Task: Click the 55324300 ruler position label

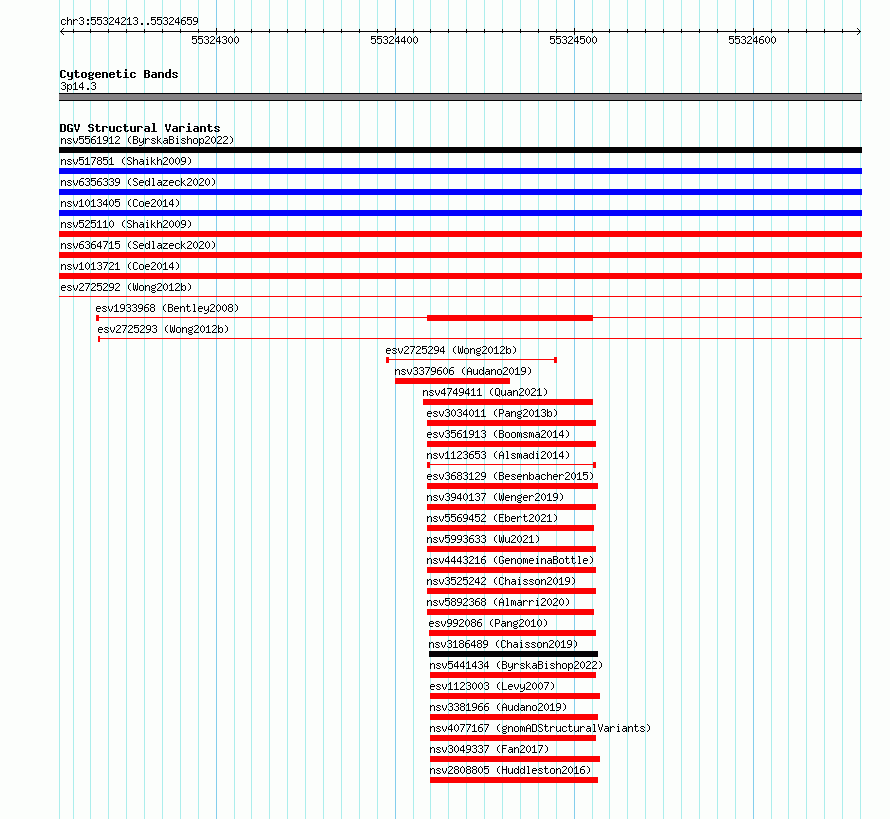Action: [215, 40]
